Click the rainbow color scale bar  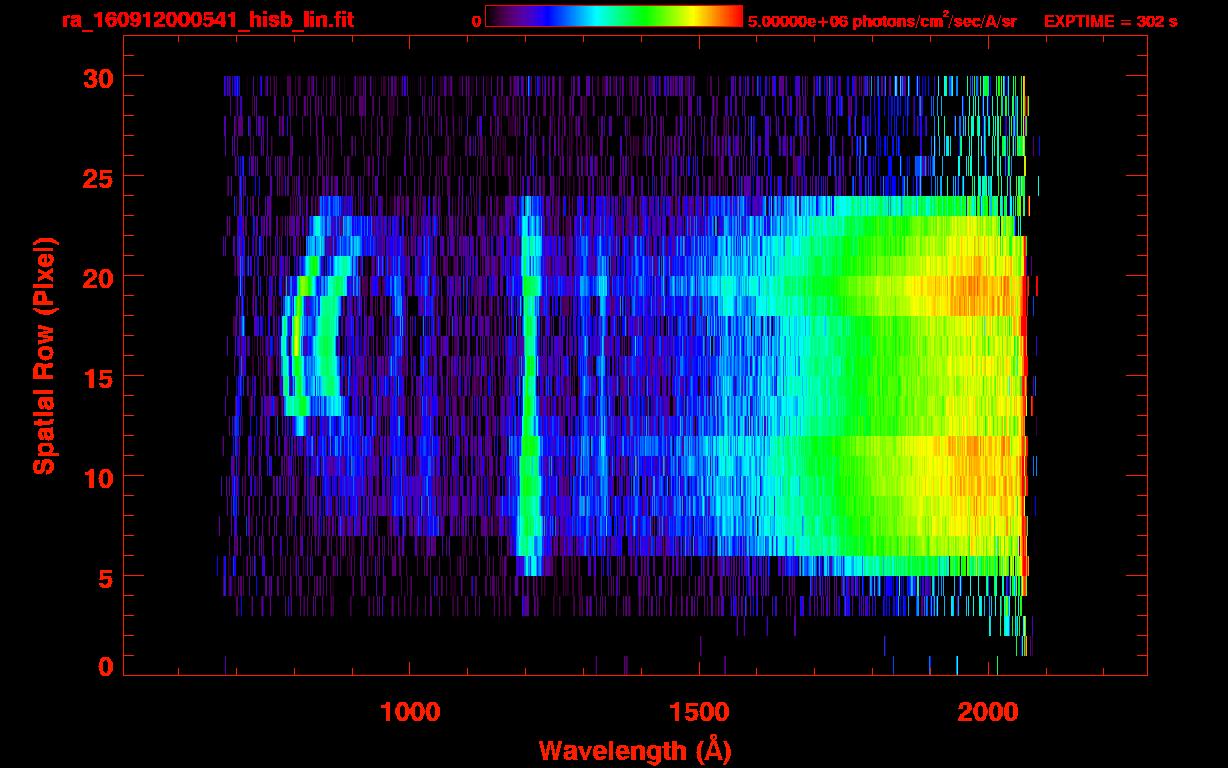(x=614, y=16)
